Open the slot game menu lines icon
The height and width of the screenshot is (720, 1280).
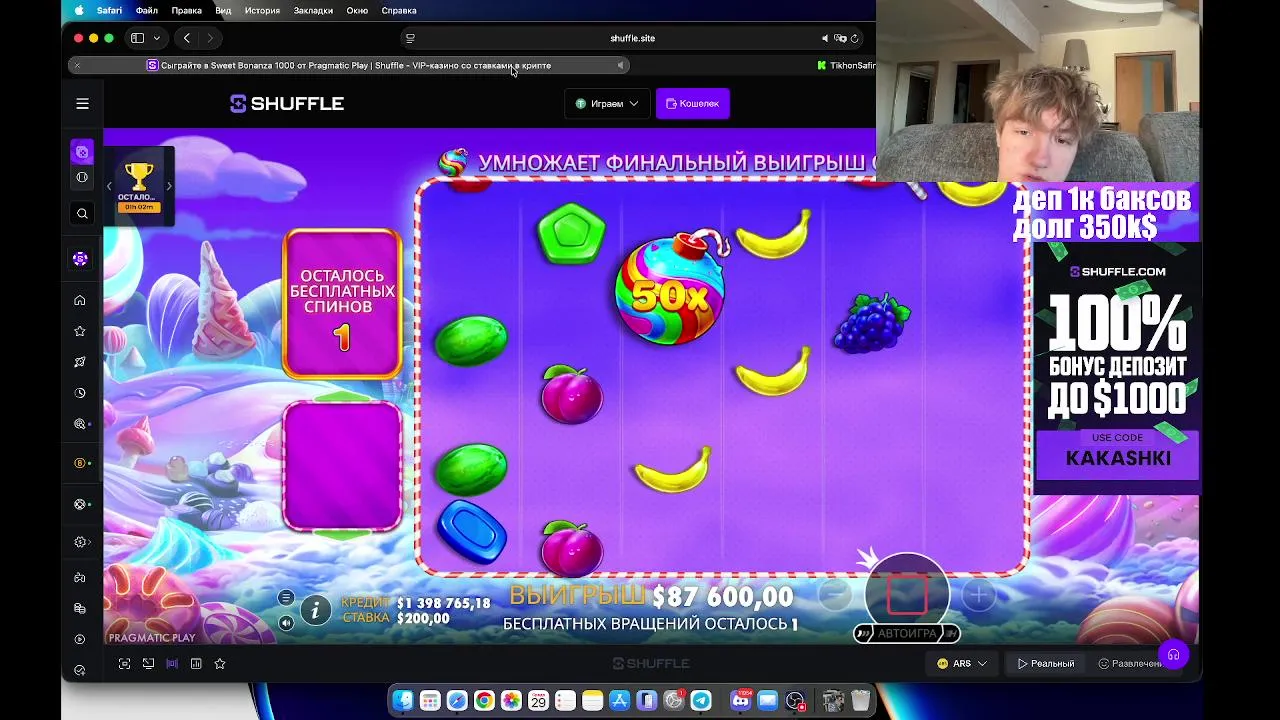(x=286, y=598)
